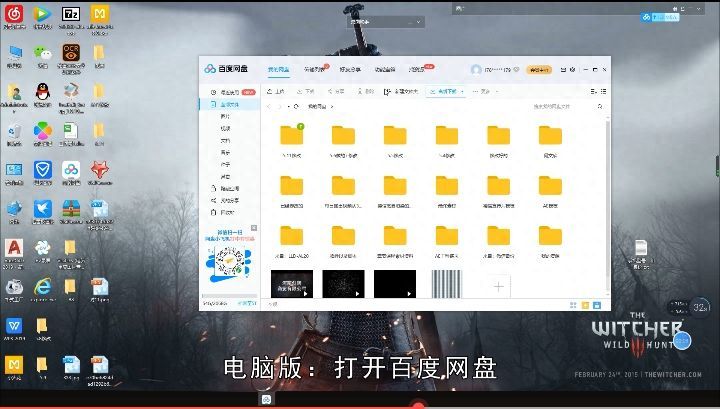Click the red video progress handle at bottom
Viewport: 720px width, 409px height.
pyautogui.click(x=418, y=406)
